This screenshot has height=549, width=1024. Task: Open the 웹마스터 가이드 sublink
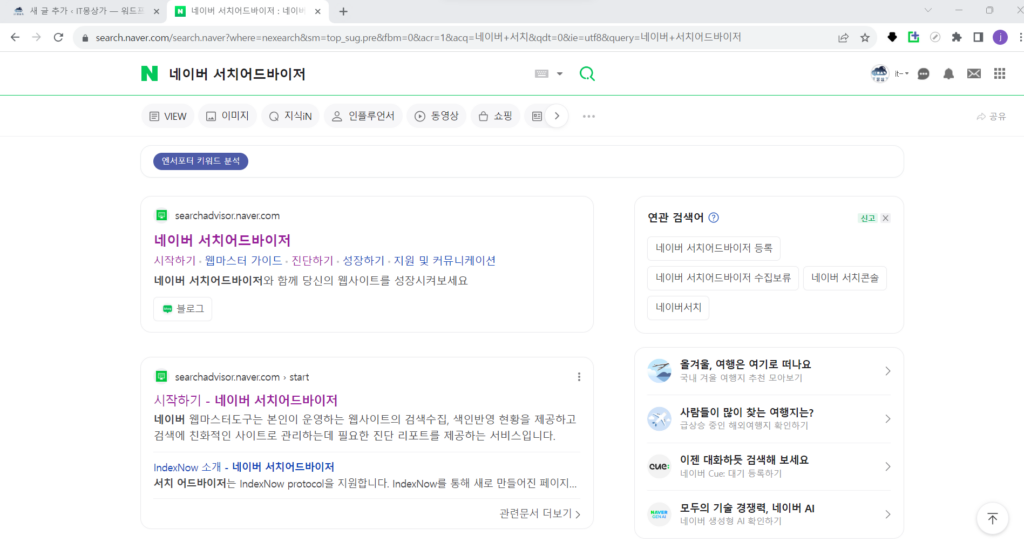click(x=243, y=260)
